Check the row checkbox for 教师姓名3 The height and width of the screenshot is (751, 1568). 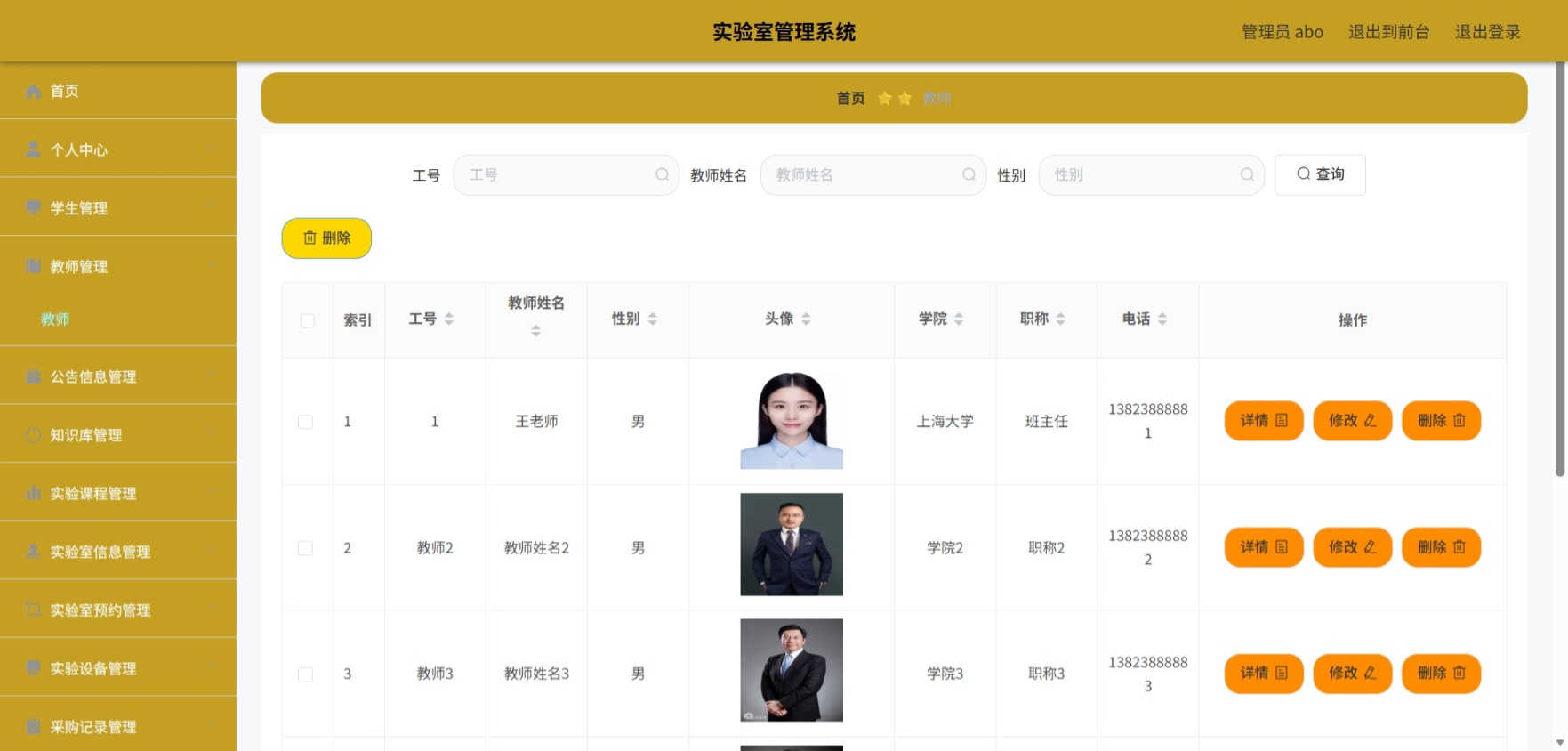305,674
